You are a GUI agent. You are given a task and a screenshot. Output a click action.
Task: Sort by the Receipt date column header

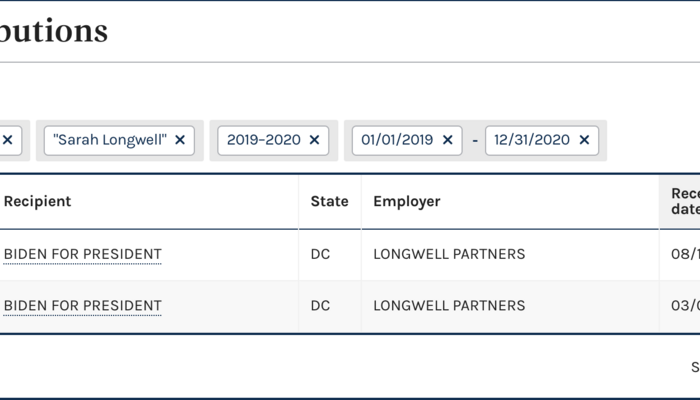tap(684, 201)
